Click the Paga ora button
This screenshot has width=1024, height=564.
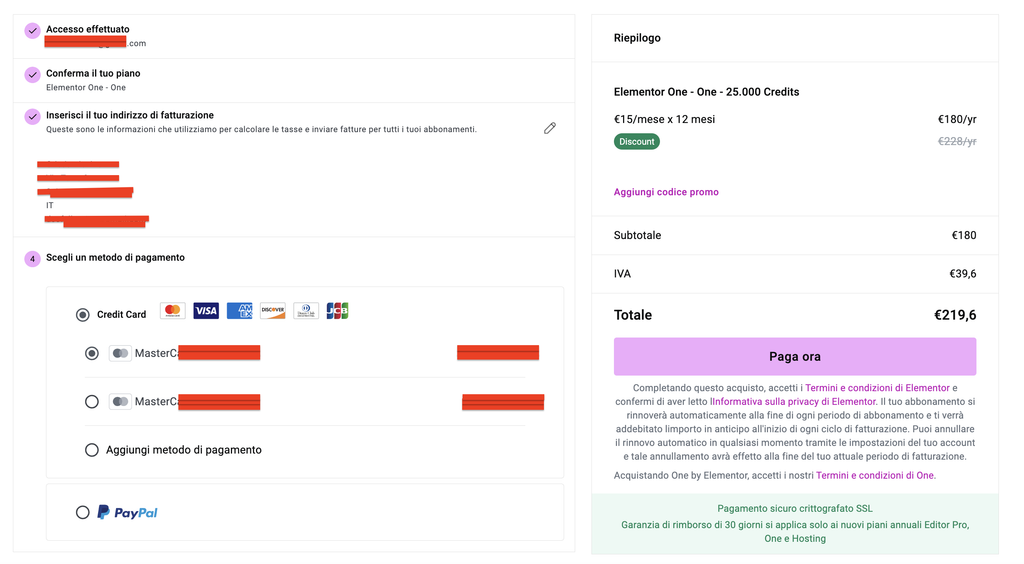pyautogui.click(x=795, y=356)
